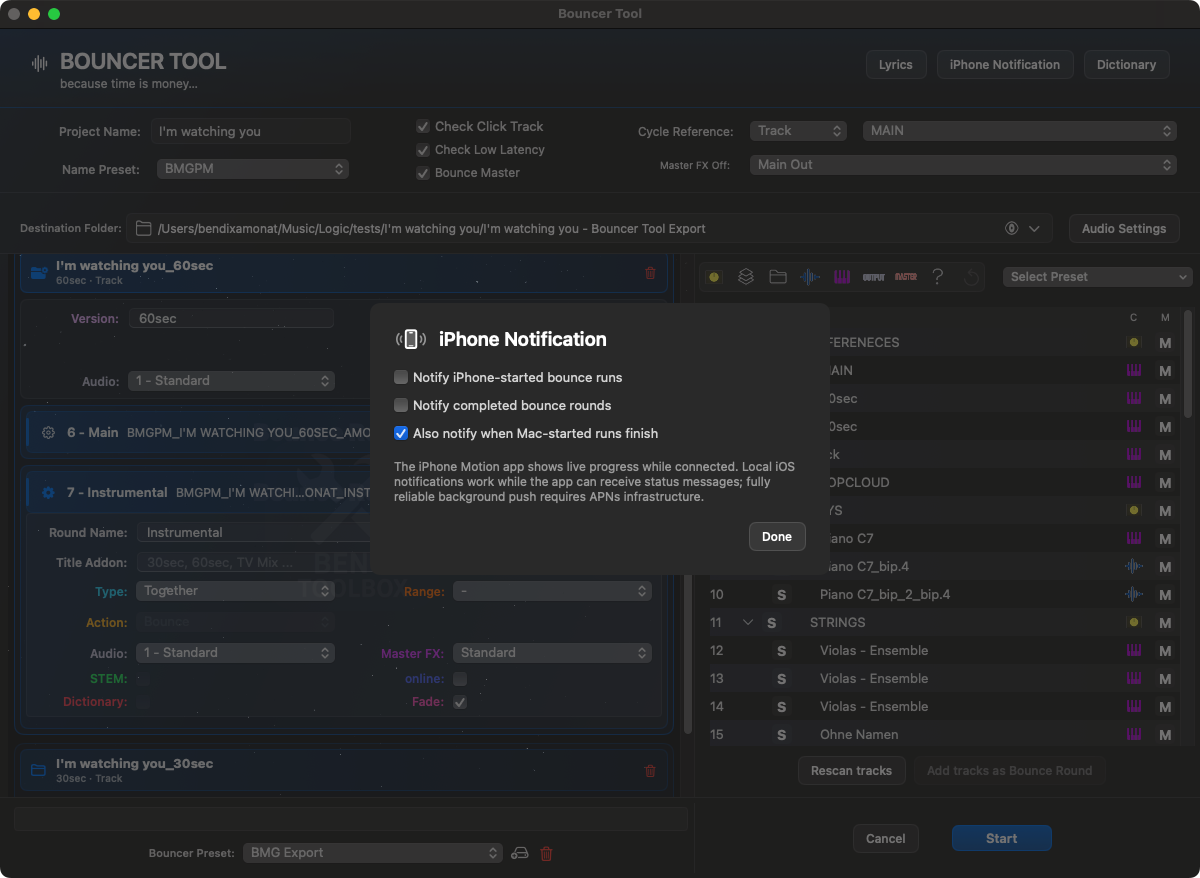Click the OUTPUT icon in track toolbar
Screen dimensions: 1200x878
873,277
